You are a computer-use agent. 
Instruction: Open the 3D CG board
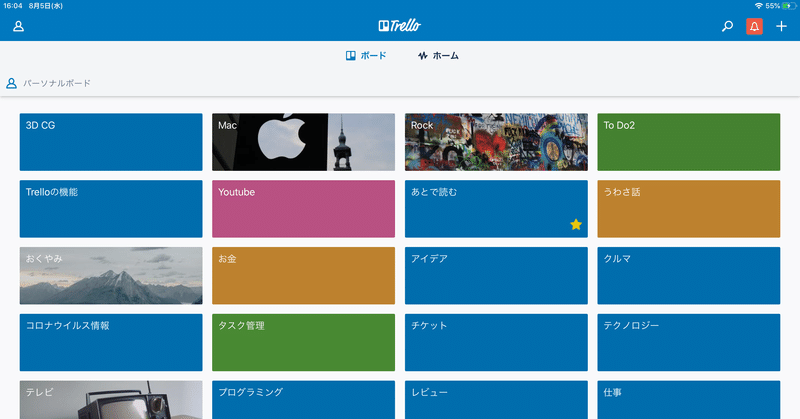click(111, 142)
